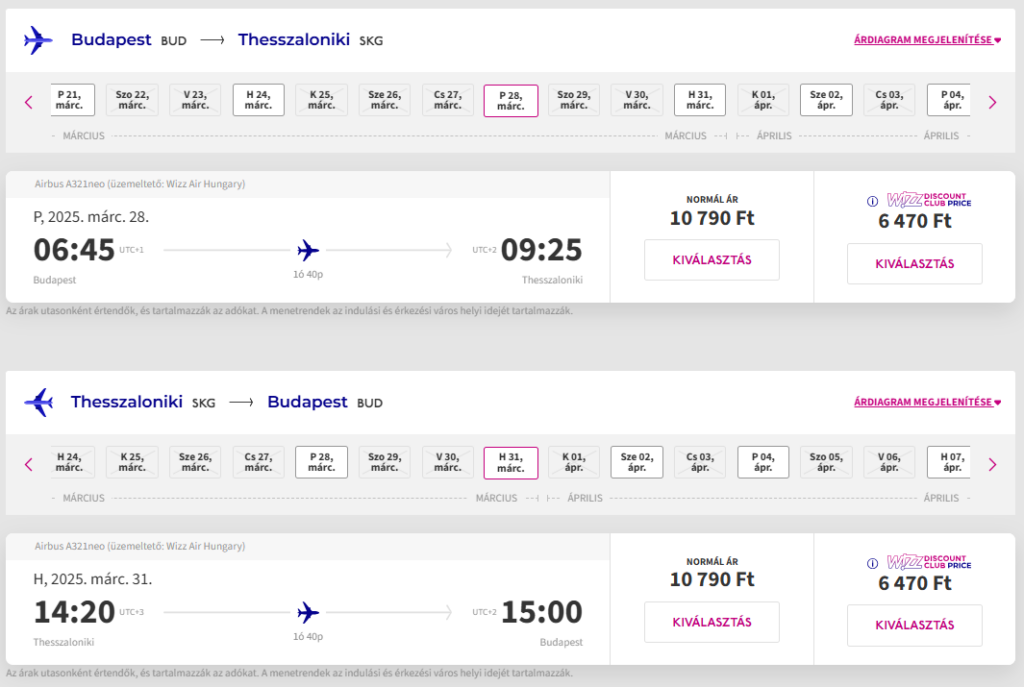Pick return date Sze 02, ápr.
The image size is (1024, 687).
637,462
